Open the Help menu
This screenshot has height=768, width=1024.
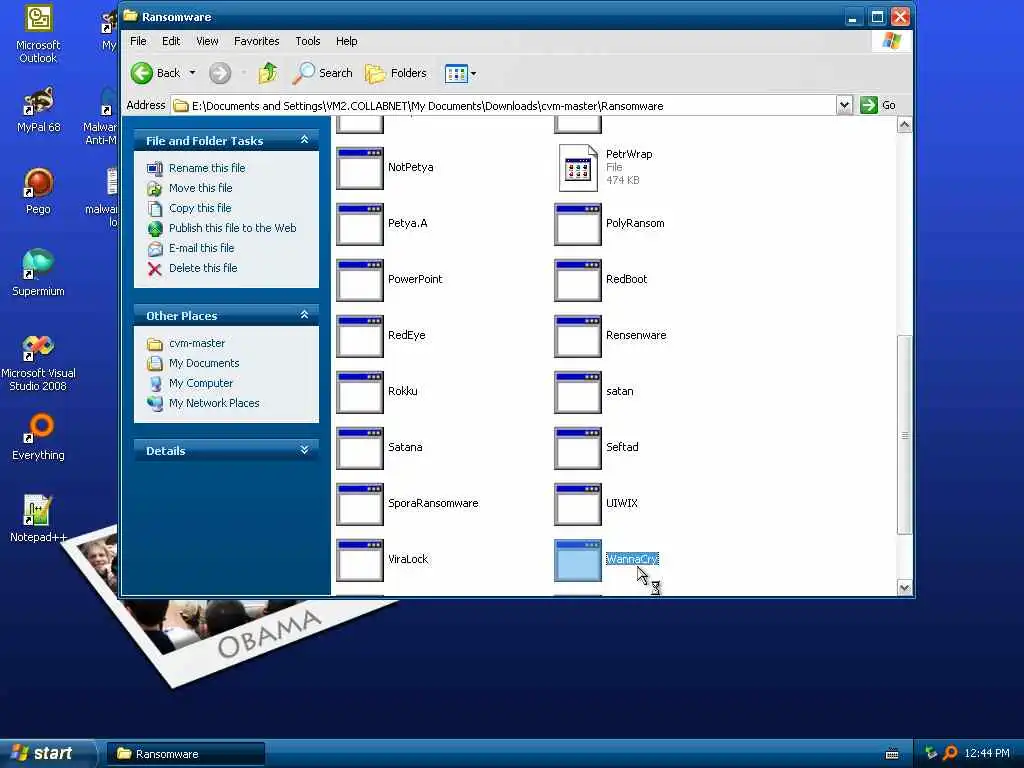(x=347, y=41)
